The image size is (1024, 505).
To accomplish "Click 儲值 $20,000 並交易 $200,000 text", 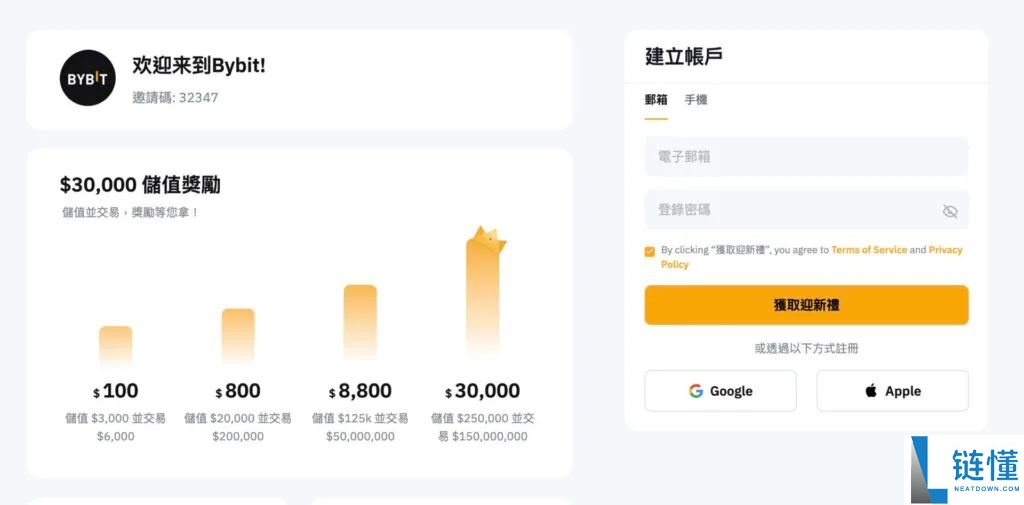I will pyautogui.click(x=238, y=427).
